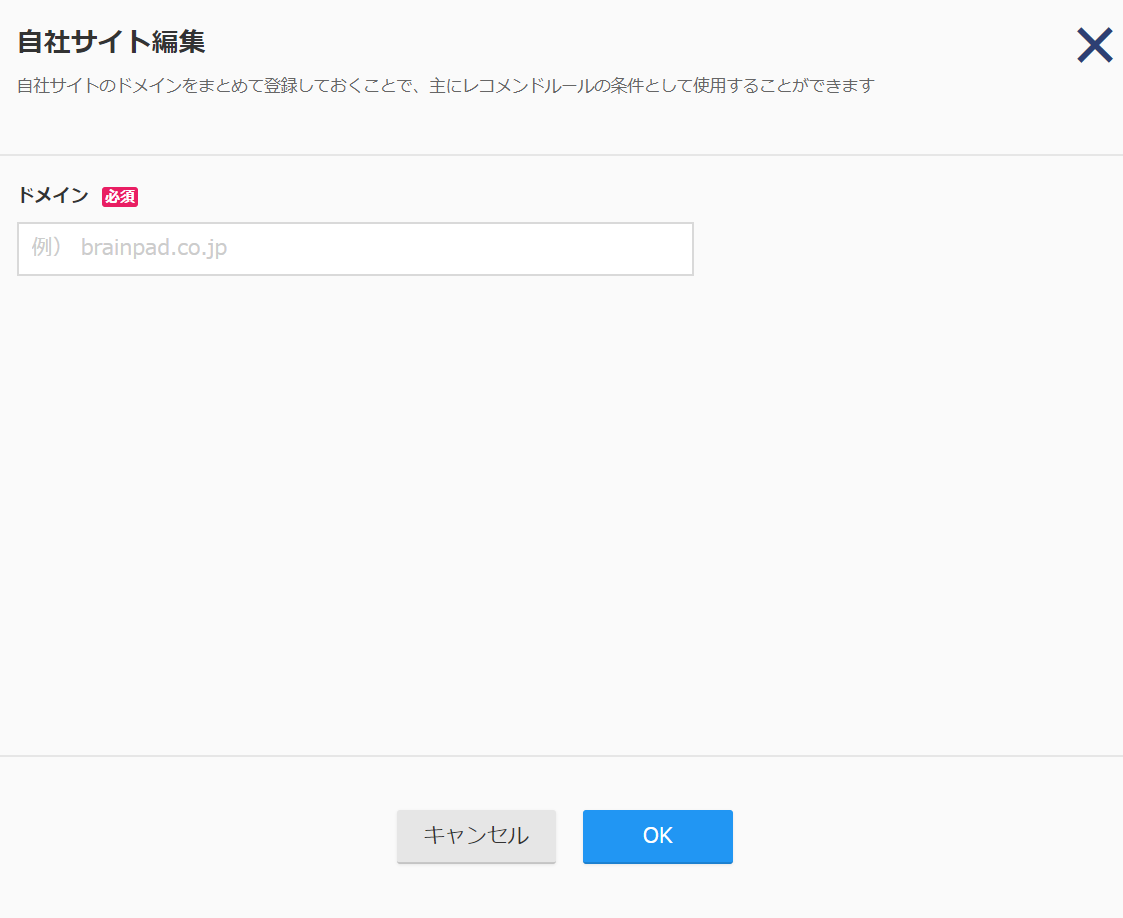Click the description text about レコメンドルール

point(445,86)
